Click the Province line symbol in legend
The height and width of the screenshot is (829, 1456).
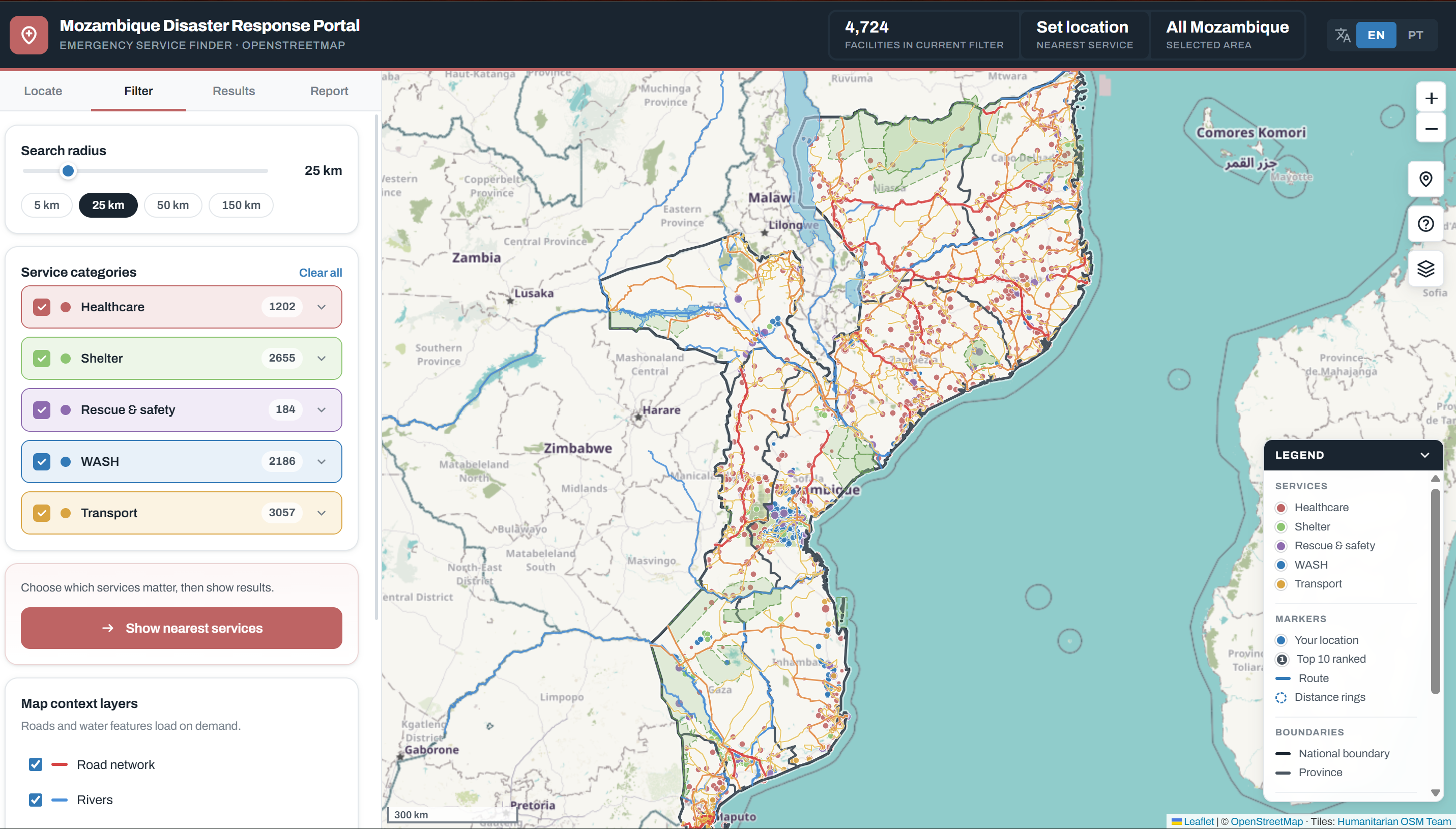(1283, 773)
